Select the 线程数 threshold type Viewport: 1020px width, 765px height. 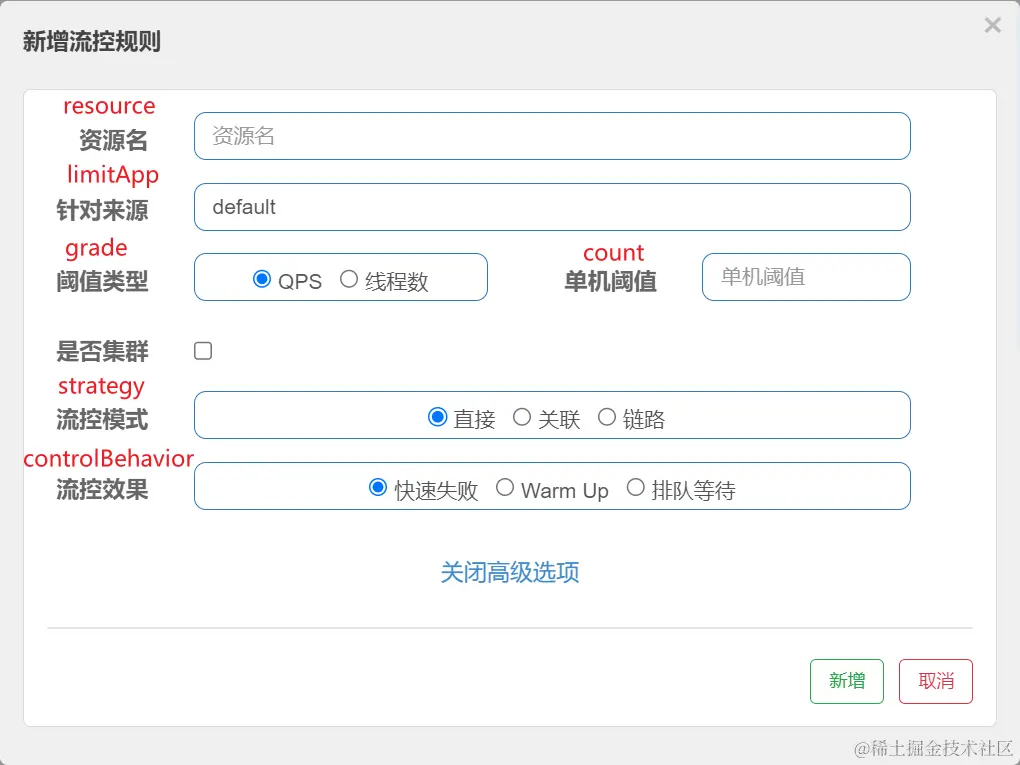point(349,279)
